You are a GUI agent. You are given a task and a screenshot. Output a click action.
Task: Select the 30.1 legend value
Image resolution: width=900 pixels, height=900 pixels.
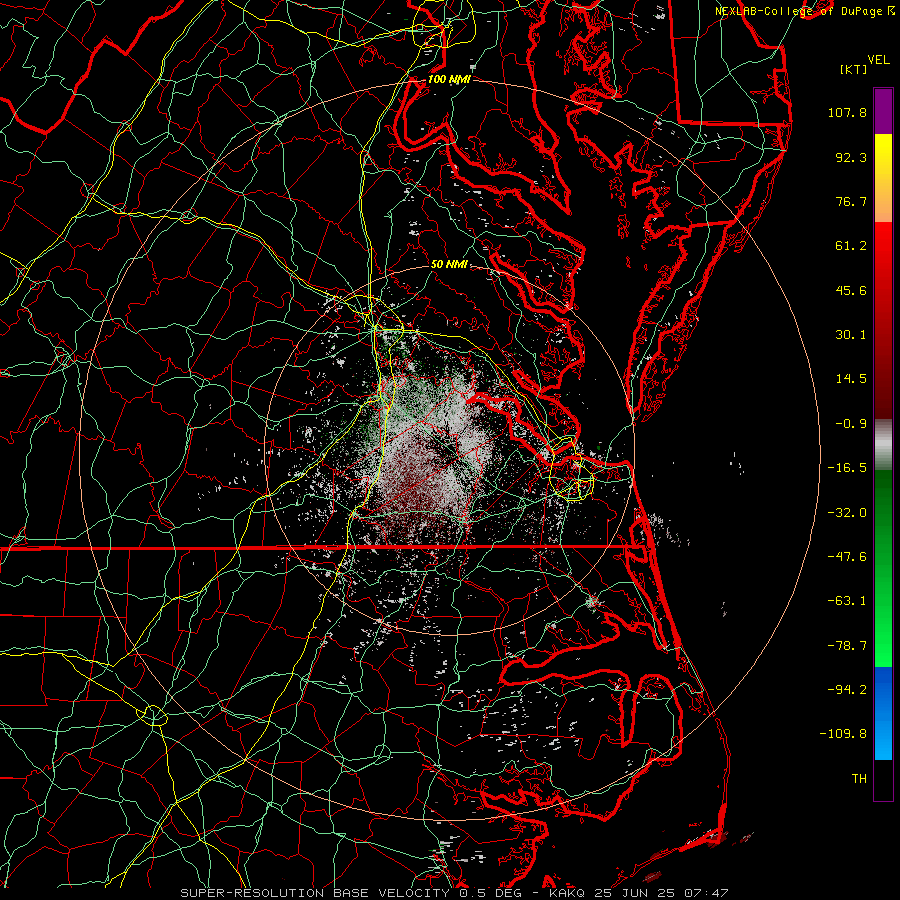point(850,335)
